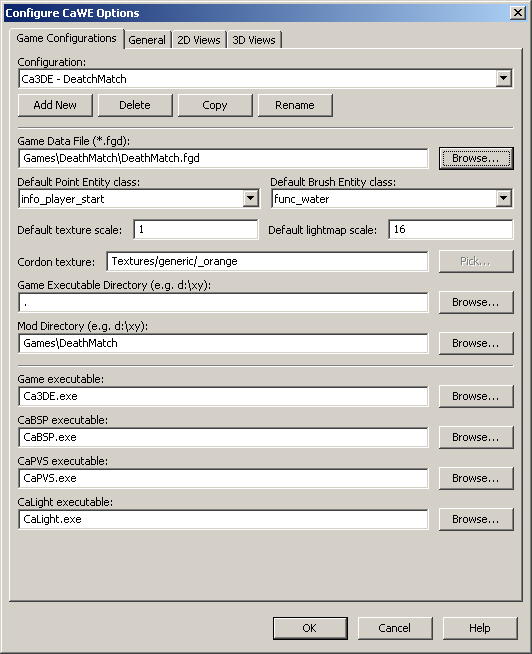The width and height of the screenshot is (532, 654).
Task: Click the CaPVS.exe executable field
Action: pos(223,478)
